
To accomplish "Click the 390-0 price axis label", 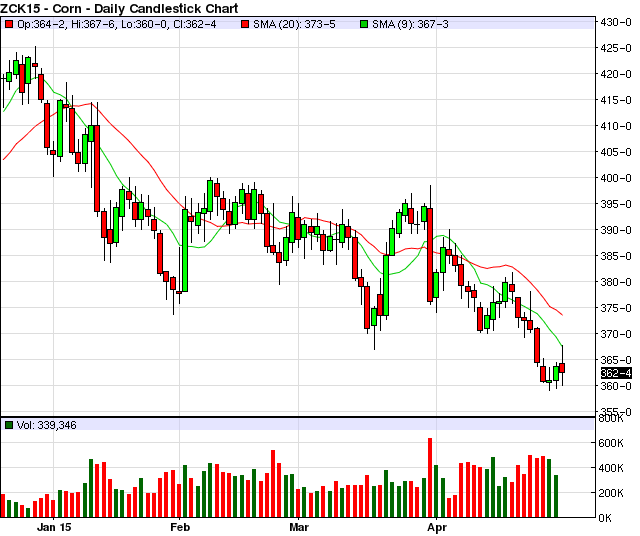I will click(616, 230).
